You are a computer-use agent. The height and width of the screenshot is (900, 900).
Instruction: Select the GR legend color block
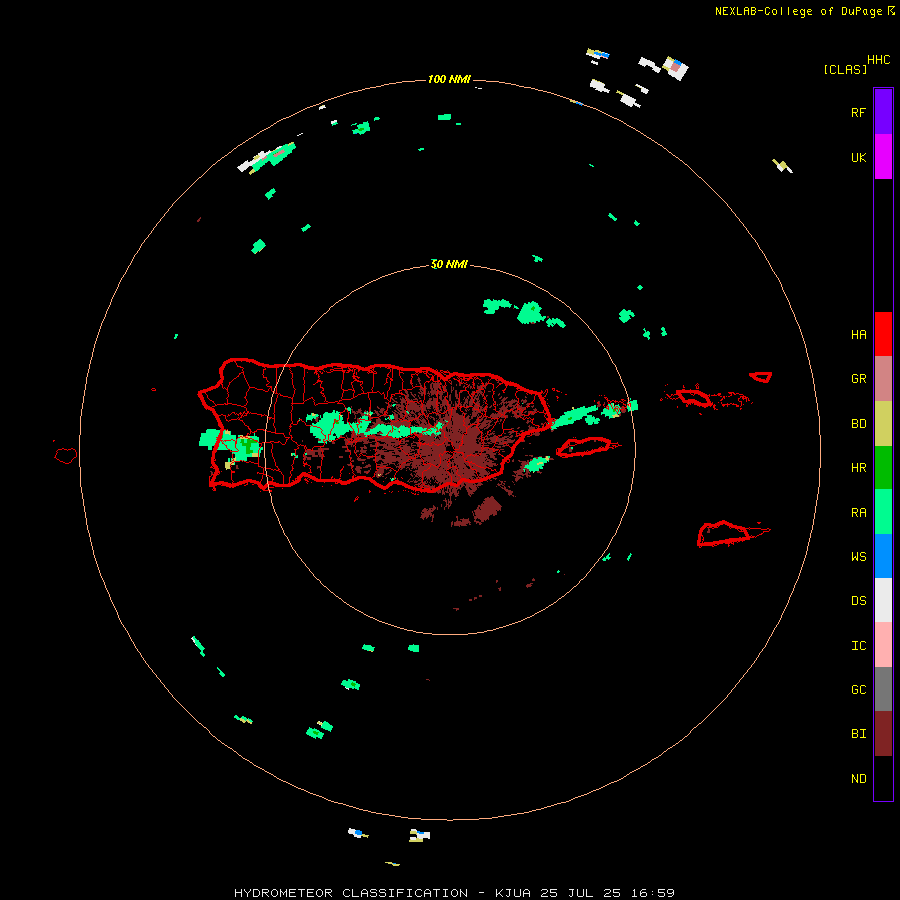(x=883, y=378)
